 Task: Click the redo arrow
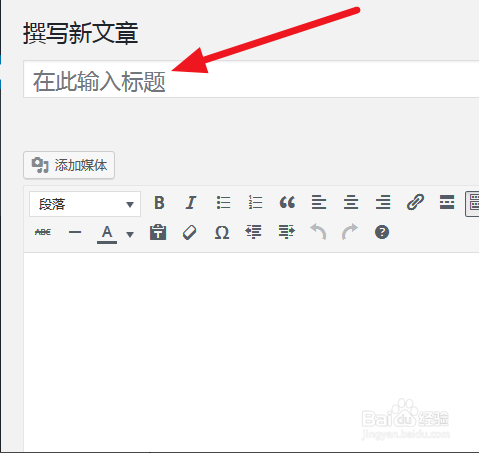350,232
